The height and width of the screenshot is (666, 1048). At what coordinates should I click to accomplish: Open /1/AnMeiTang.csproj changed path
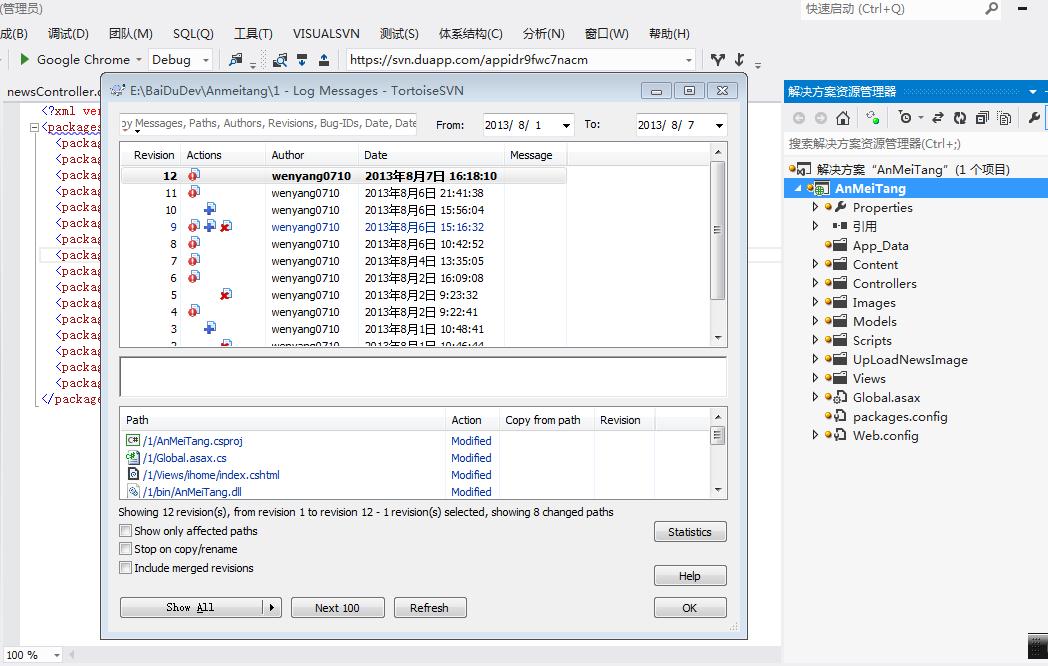(x=192, y=441)
